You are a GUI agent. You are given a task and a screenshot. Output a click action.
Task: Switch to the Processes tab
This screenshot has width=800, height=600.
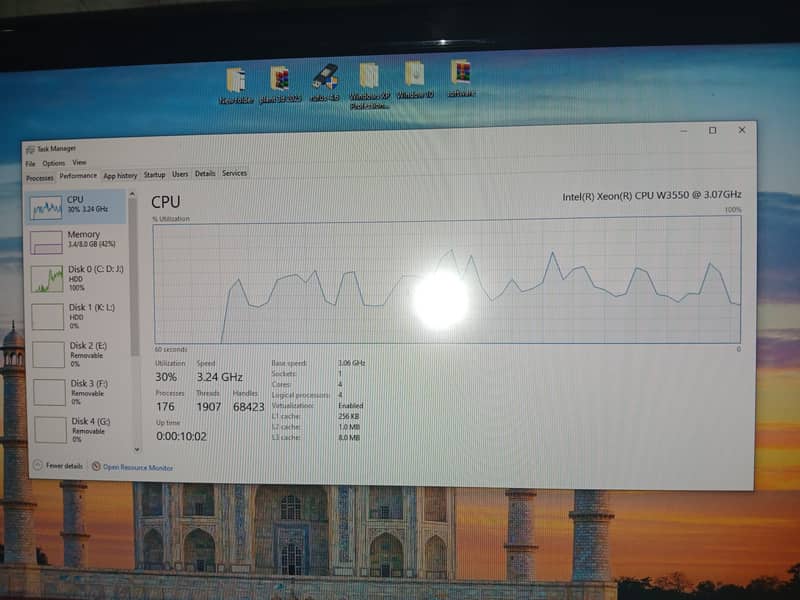point(40,178)
